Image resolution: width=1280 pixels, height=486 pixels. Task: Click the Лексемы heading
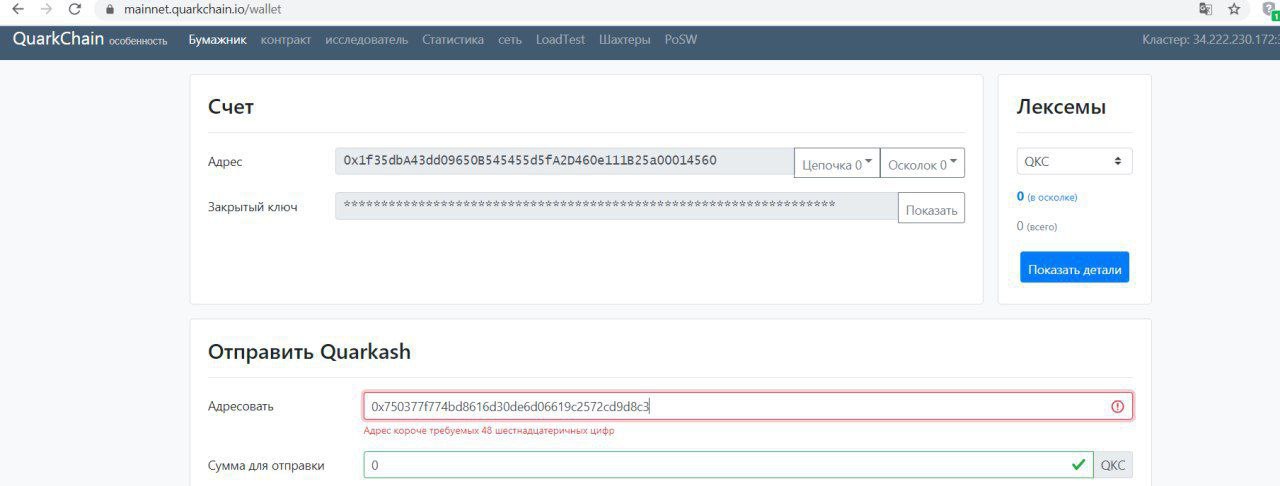(1061, 107)
